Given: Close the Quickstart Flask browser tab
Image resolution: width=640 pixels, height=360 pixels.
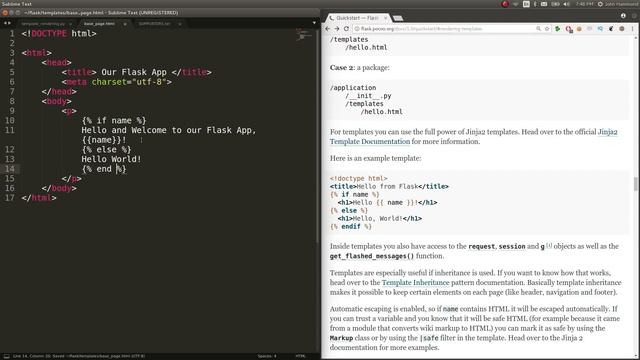Looking at the screenshot, I should [385, 18].
